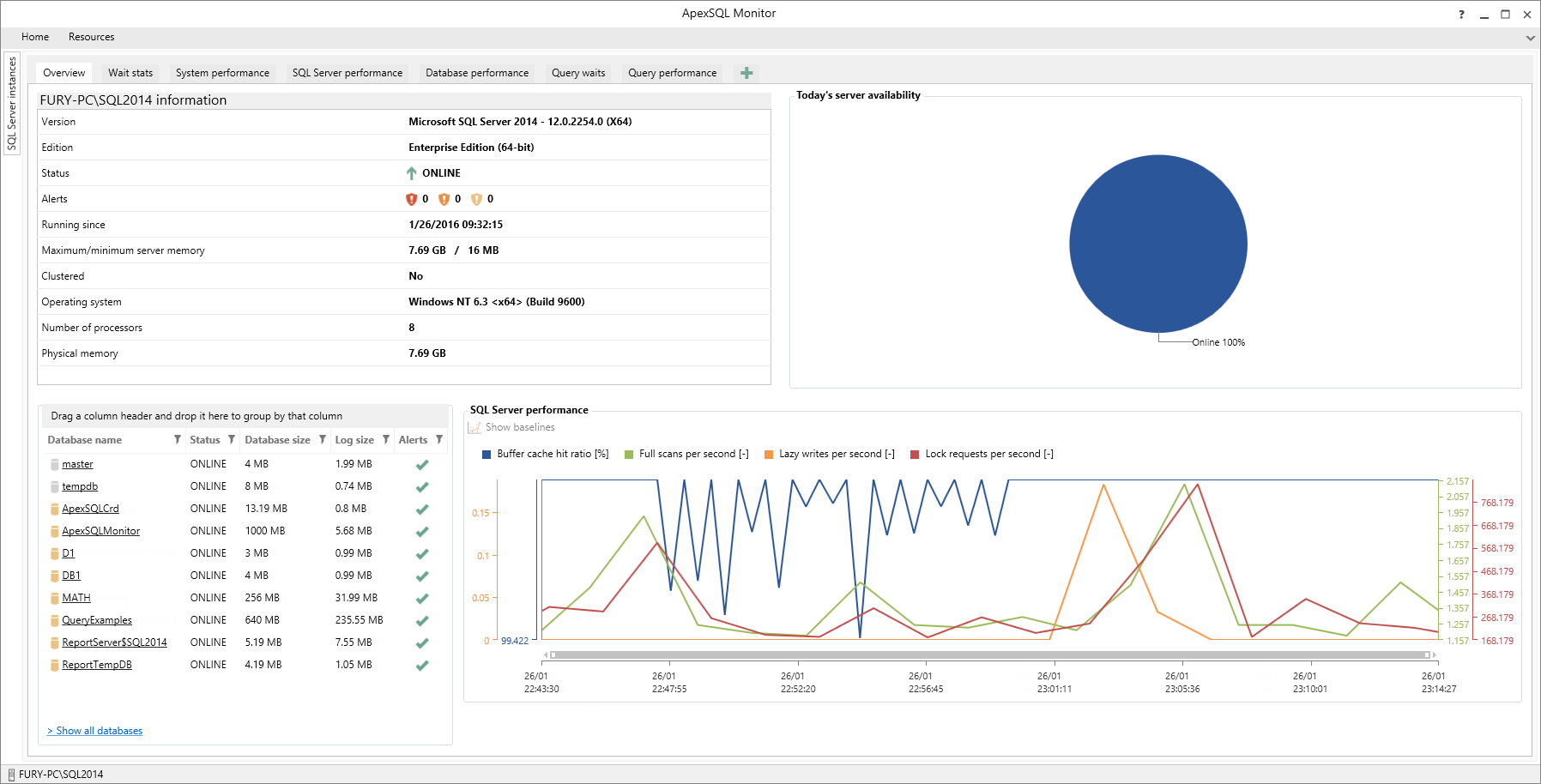Click FURY-PC\SQL2014 in the status bar
This screenshot has width=1541, height=784.
tap(61, 775)
